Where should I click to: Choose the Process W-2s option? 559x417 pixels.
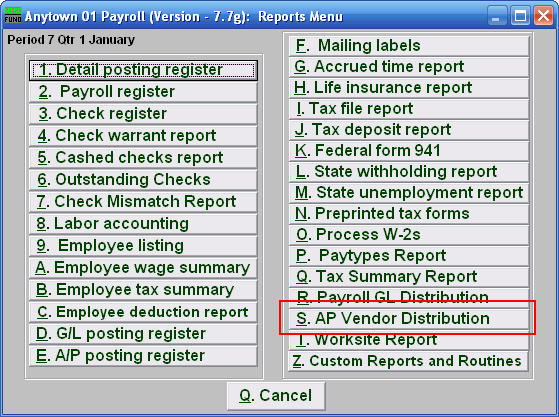point(409,235)
